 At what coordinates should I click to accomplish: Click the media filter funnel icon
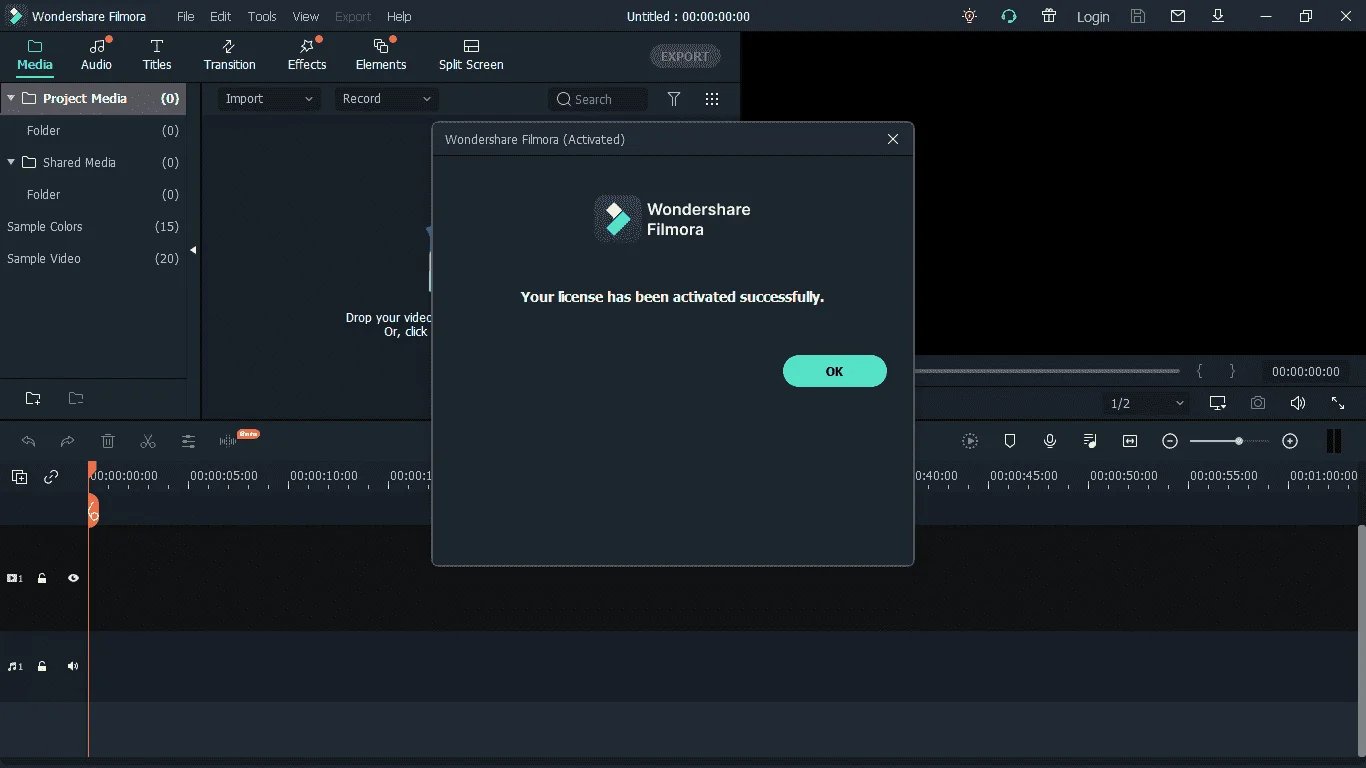(x=674, y=99)
